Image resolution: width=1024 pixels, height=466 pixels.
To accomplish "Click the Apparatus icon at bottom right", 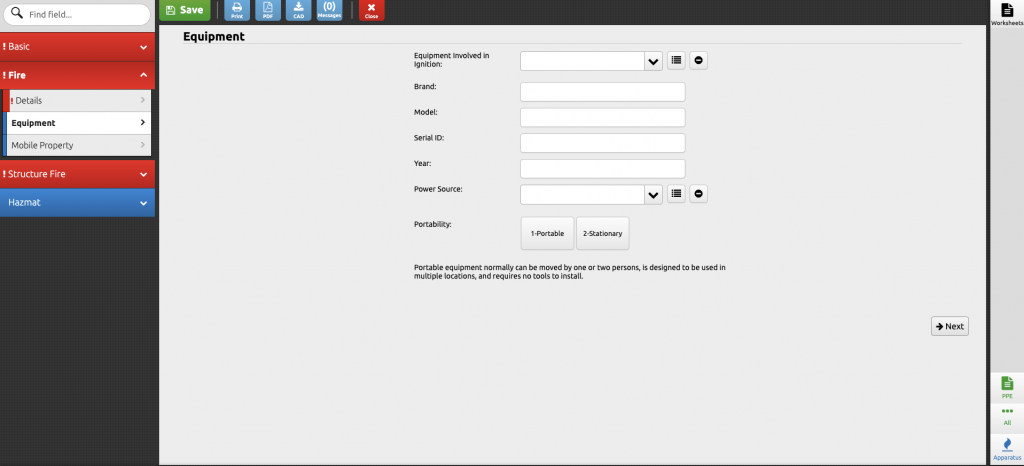I will pyautogui.click(x=1006, y=447).
